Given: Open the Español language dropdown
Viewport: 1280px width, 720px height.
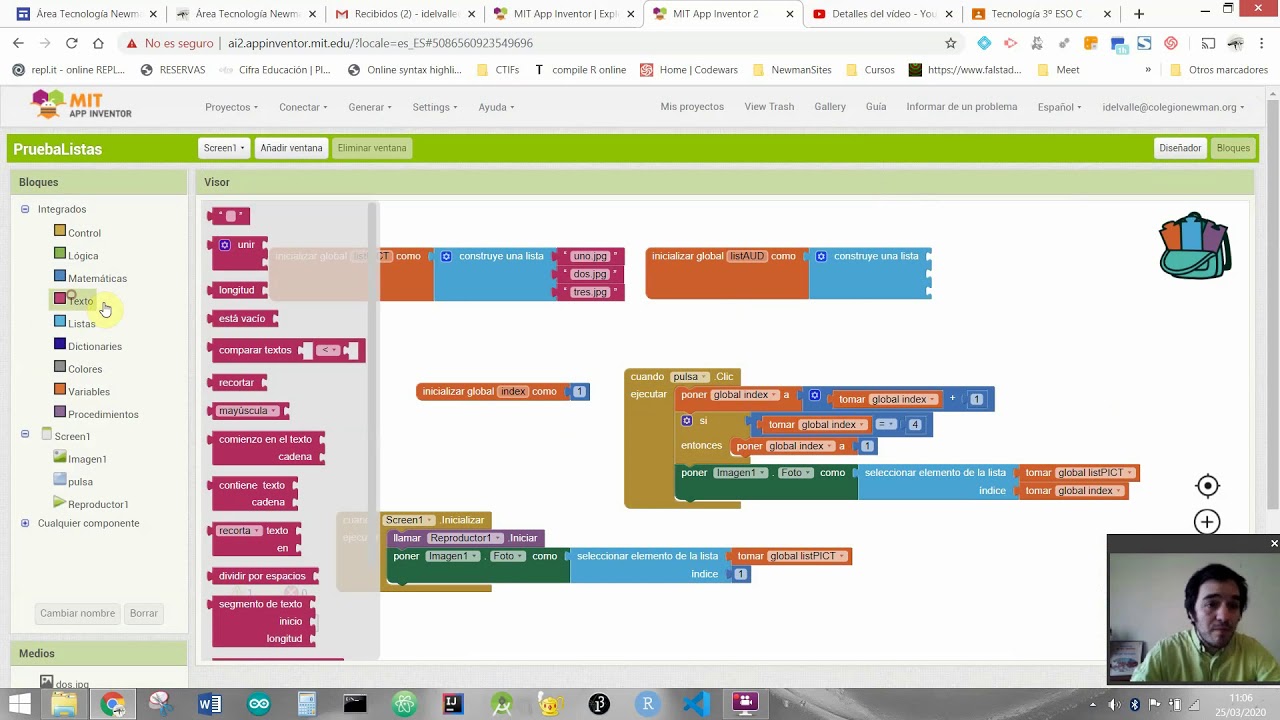Looking at the screenshot, I should point(1059,107).
